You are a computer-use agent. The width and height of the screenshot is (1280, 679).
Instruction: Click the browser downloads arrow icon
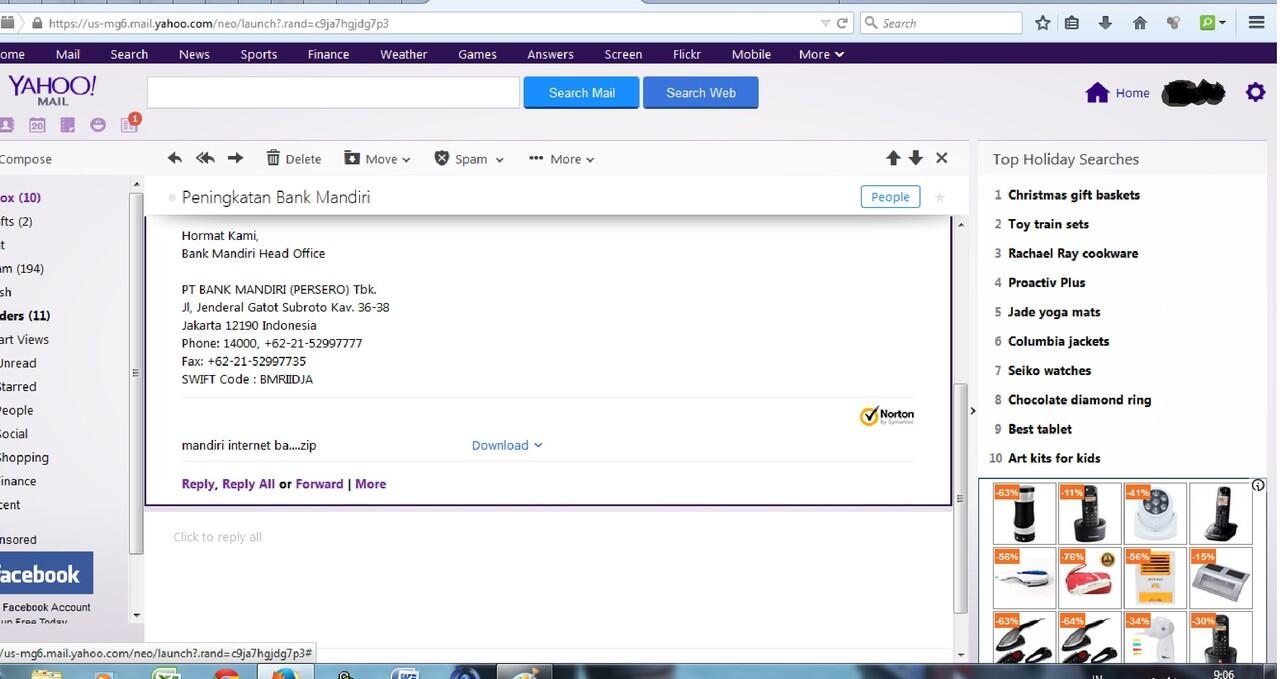coord(1105,23)
